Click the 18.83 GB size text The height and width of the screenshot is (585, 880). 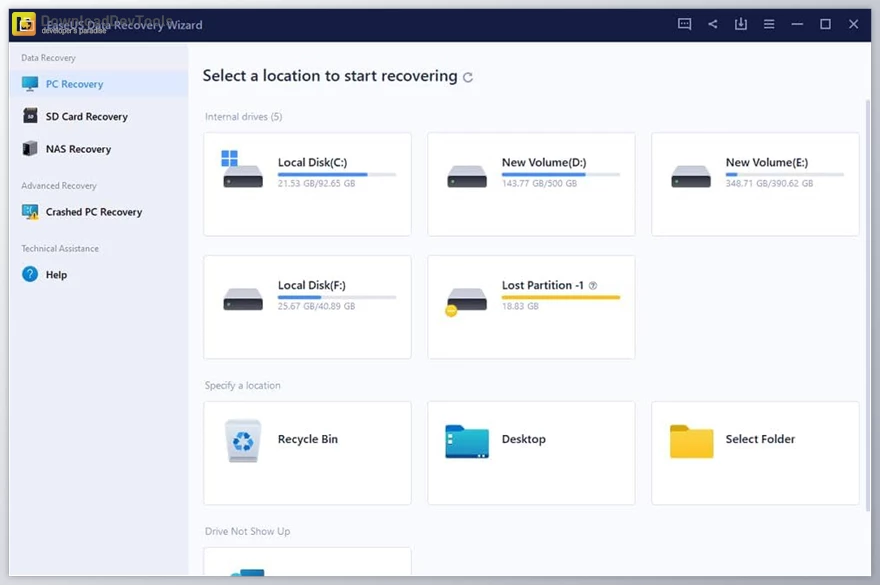(x=520, y=307)
